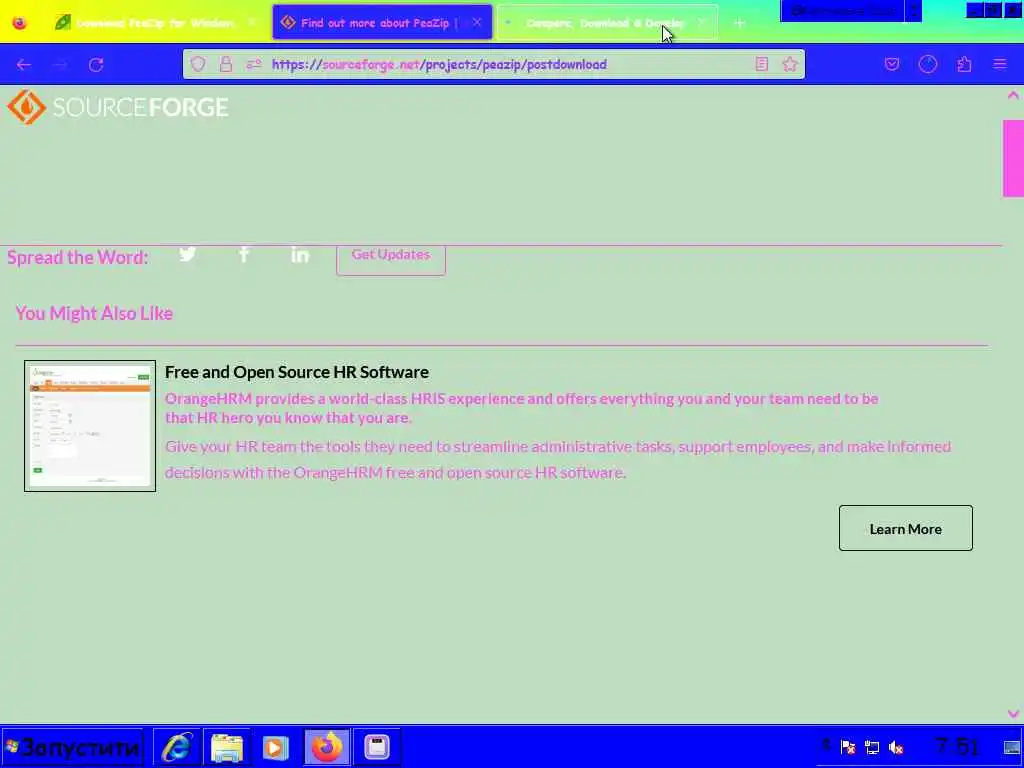Share on LinkedIn icon

pyautogui.click(x=300, y=254)
